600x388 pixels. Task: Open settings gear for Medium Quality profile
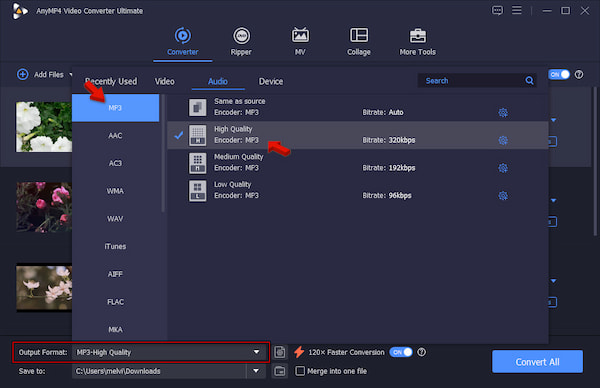tap(503, 168)
